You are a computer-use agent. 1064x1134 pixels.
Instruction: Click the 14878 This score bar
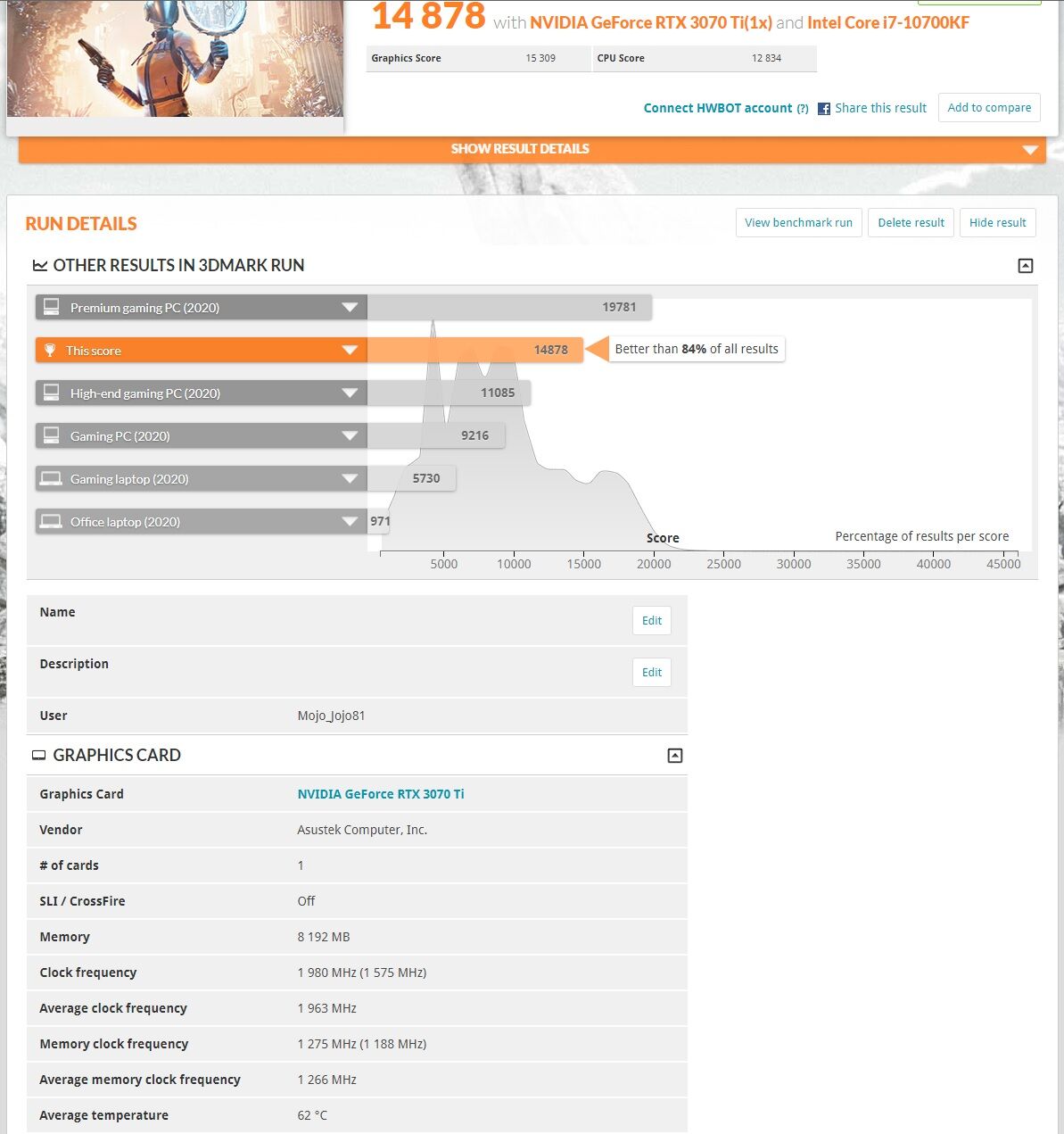coord(475,351)
